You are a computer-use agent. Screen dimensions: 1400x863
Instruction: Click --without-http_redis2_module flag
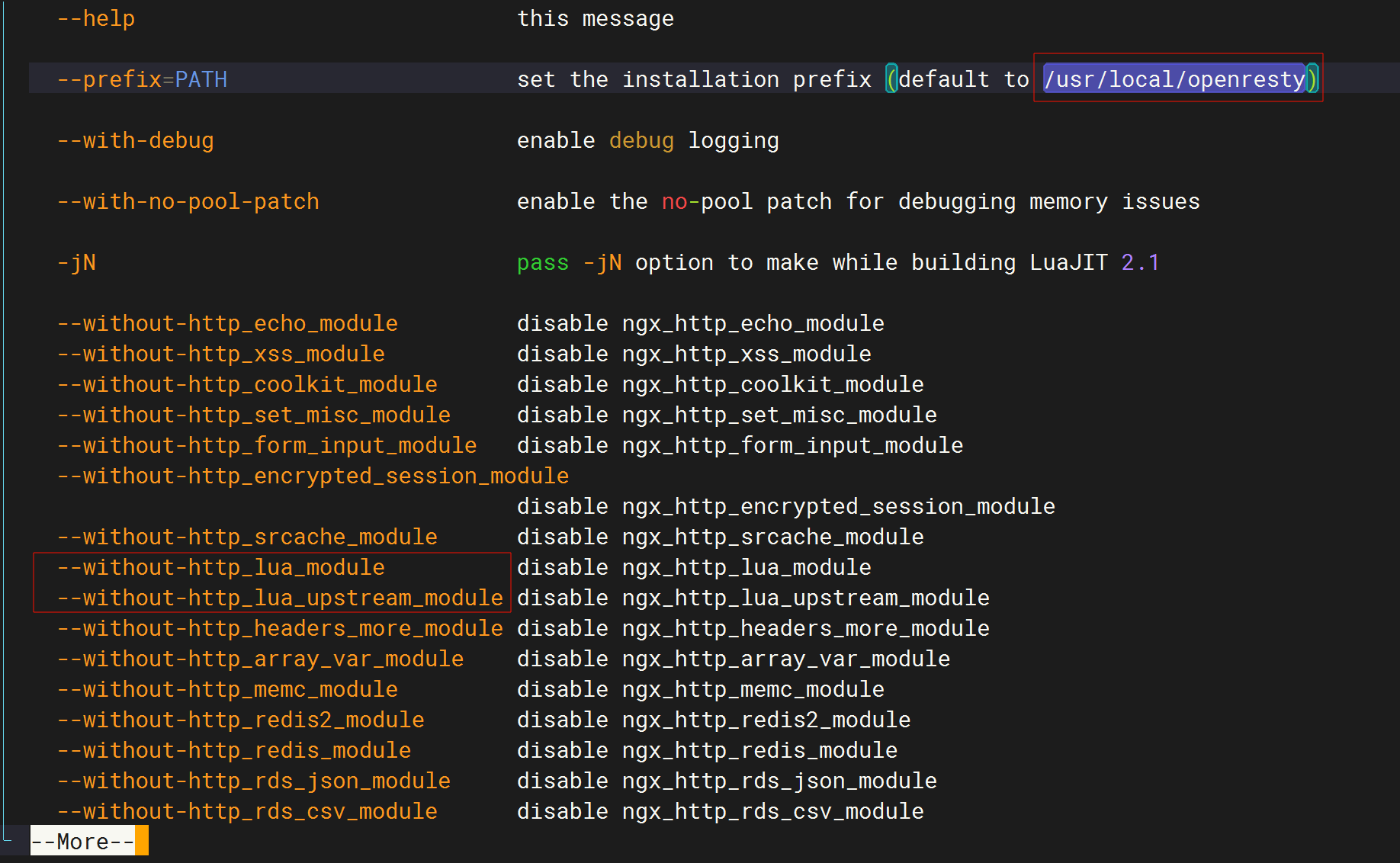(241, 720)
